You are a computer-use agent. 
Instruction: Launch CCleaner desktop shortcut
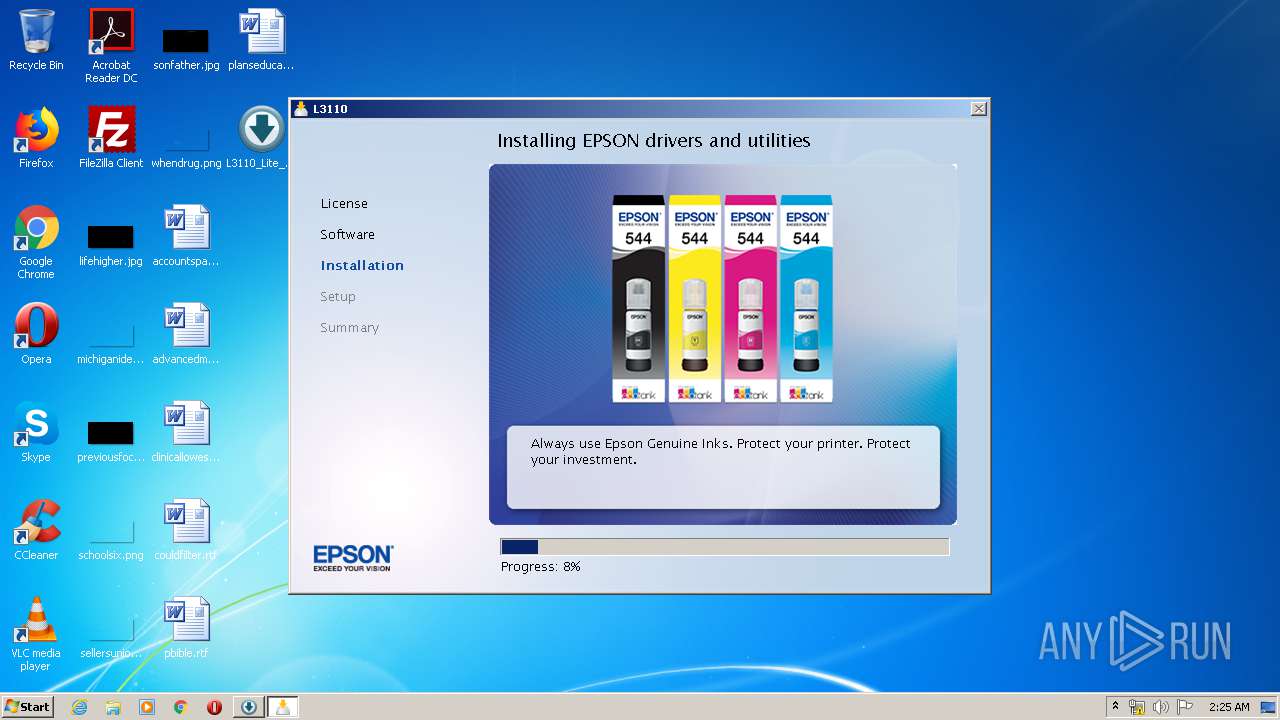coord(36,530)
